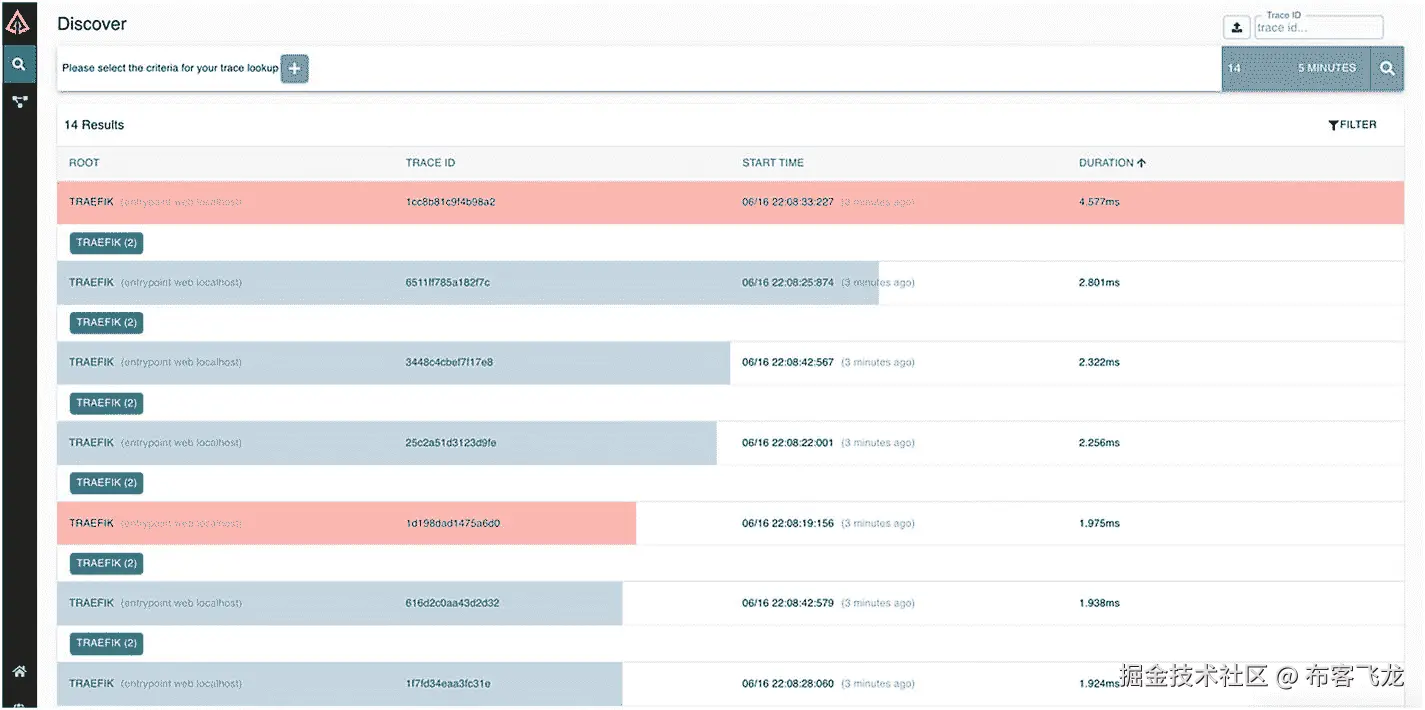Click the home icon in the sidebar
Viewport: 1425px width, 710px height.
coord(19,671)
